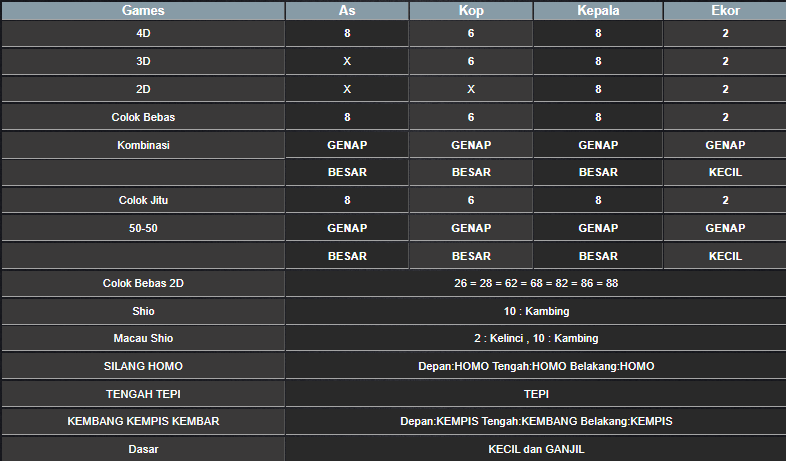Select the Dasar row label
786x461 pixels.
coord(143,449)
